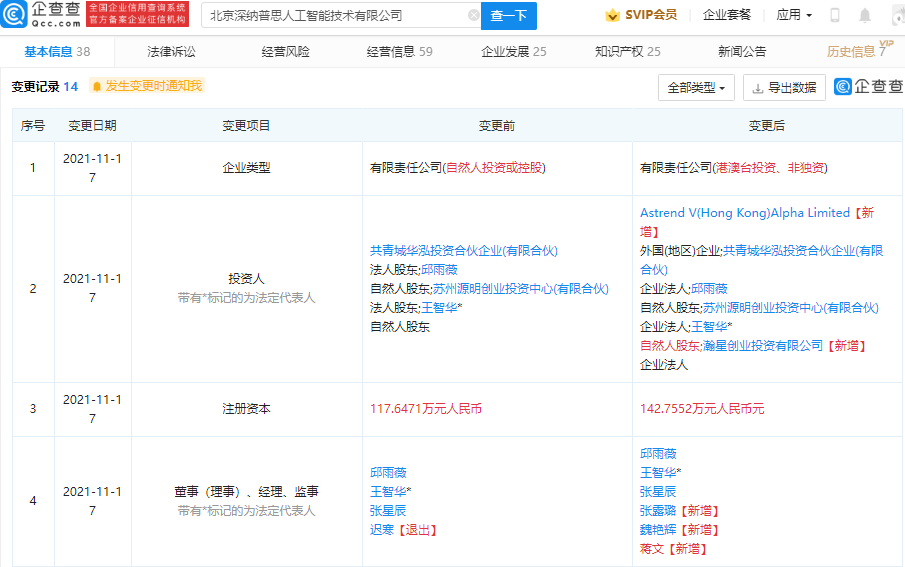Open the mobile phone app icon
The width and height of the screenshot is (905, 567).
[835, 16]
